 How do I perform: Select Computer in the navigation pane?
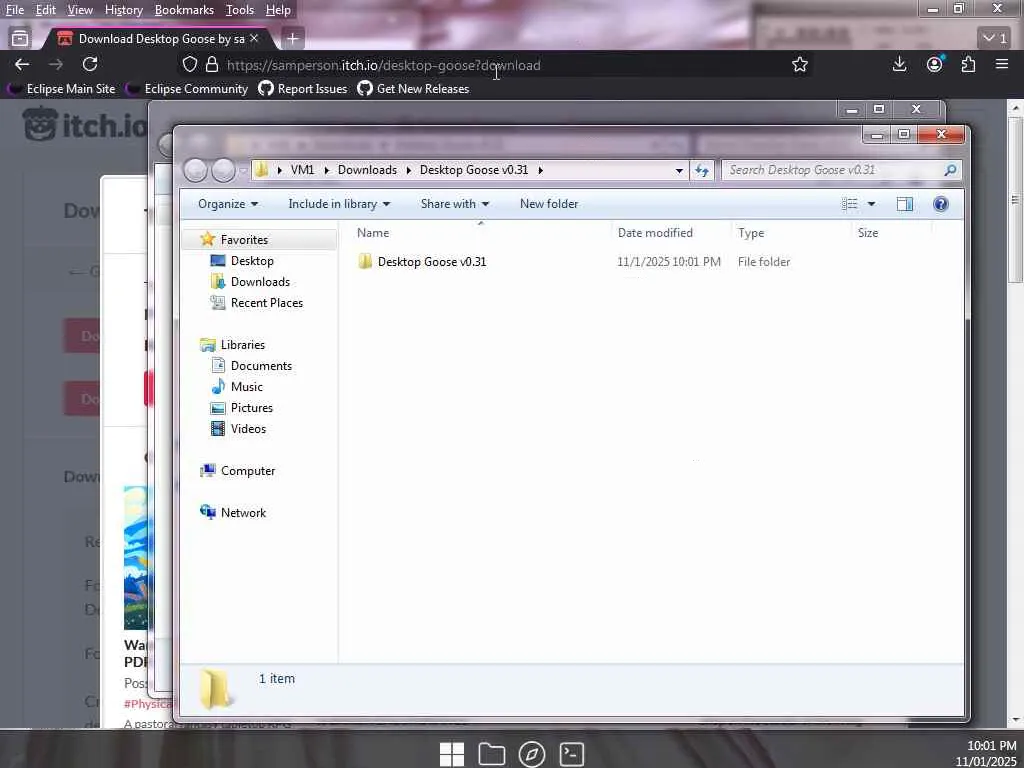[x=248, y=470]
